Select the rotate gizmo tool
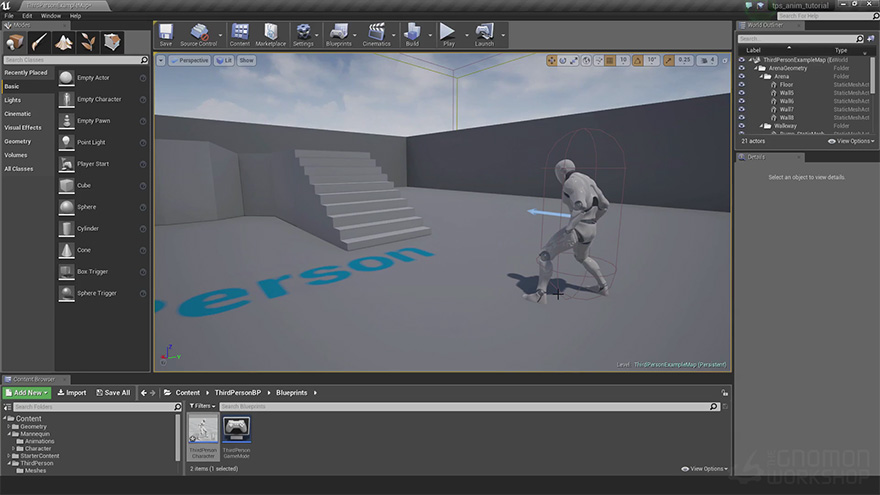880x495 pixels. point(563,61)
